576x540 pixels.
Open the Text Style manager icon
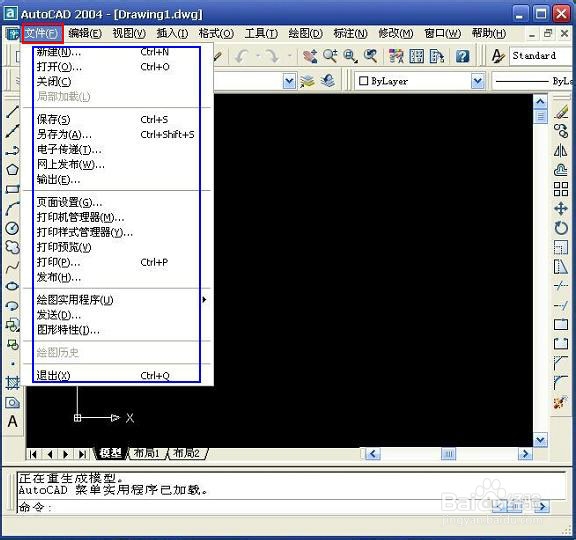pos(498,56)
